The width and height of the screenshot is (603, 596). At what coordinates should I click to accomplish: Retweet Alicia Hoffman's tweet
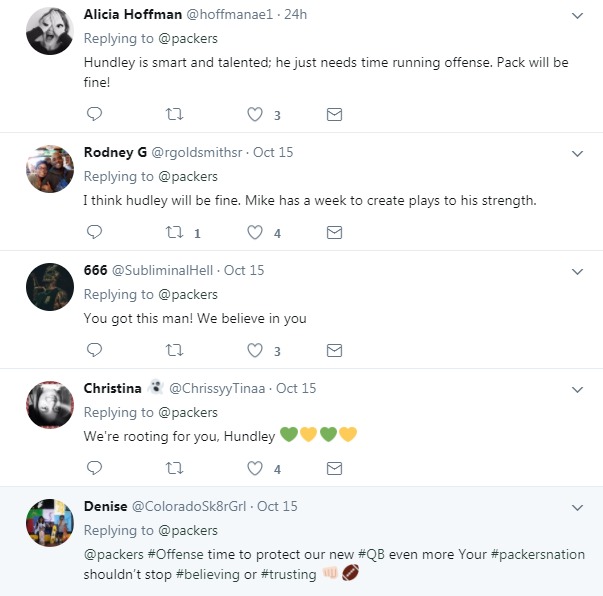coord(175,114)
